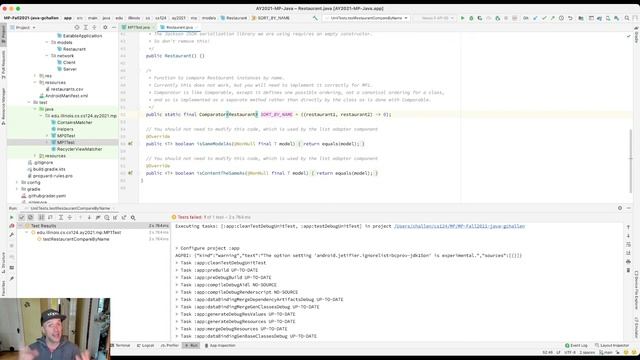This screenshot has width=640, height=360.
Task: Select restaurants.csv in project tree
Action: click(64, 89)
